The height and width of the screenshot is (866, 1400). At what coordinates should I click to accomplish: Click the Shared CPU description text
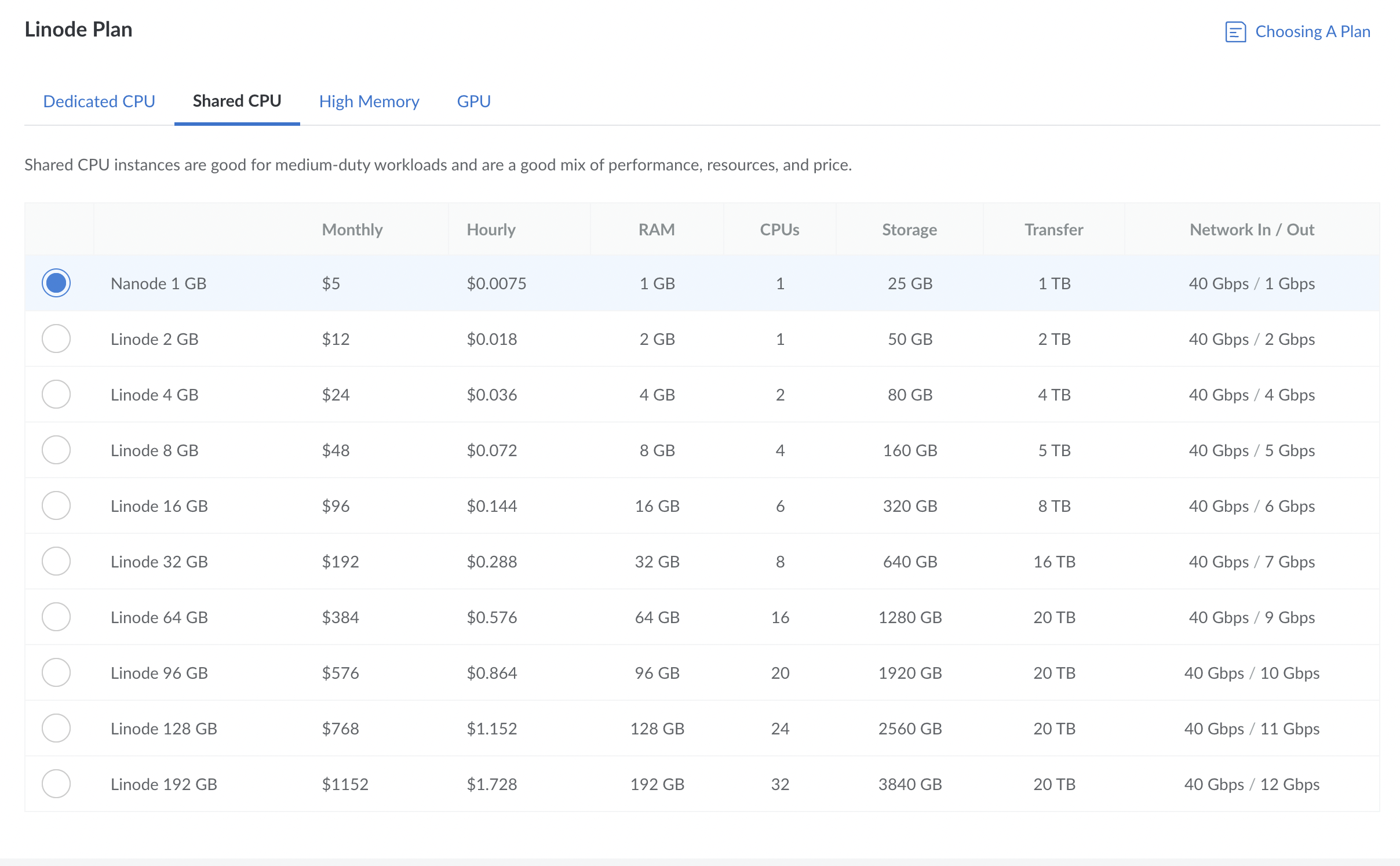[438, 165]
